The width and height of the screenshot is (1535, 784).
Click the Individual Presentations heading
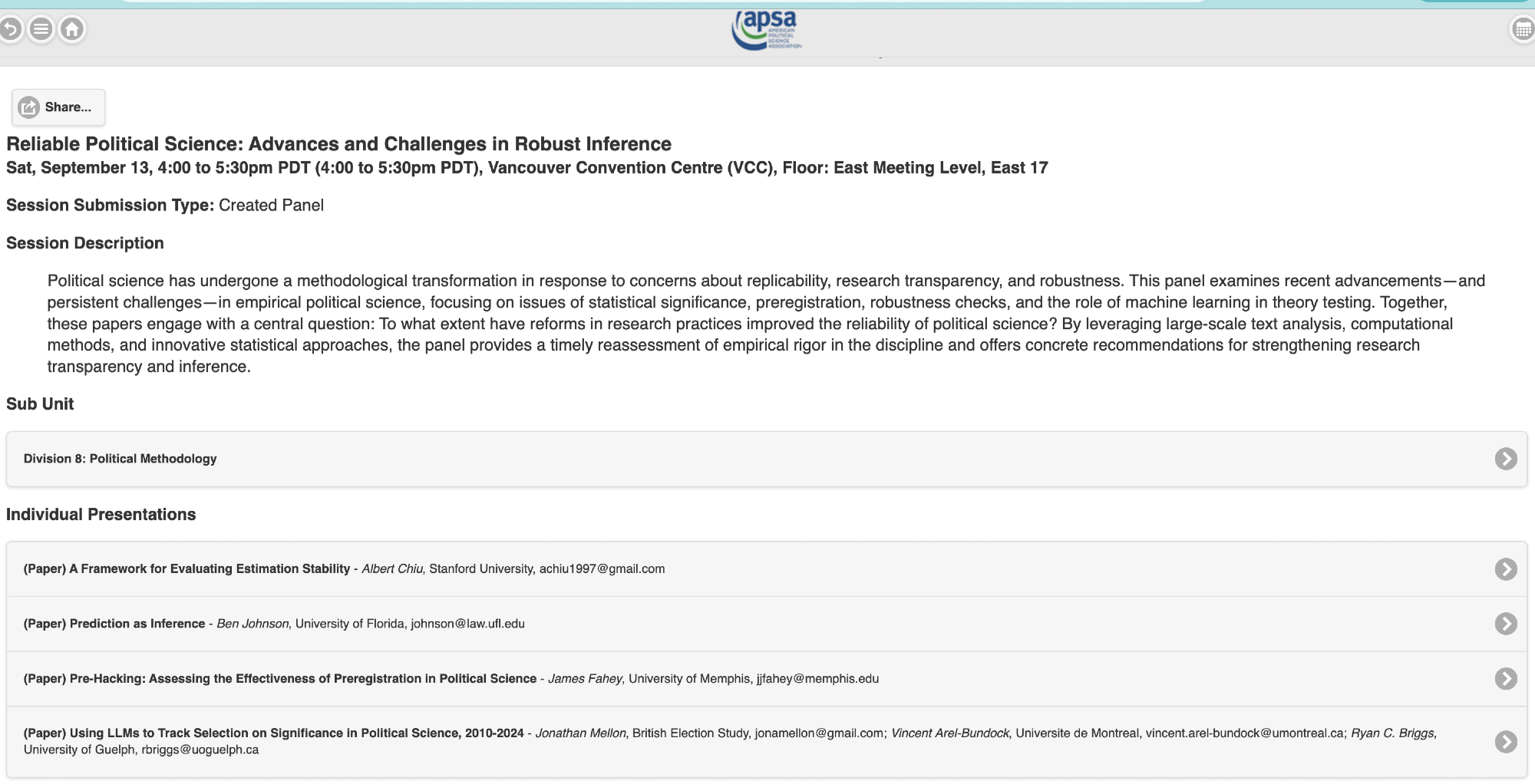click(101, 515)
